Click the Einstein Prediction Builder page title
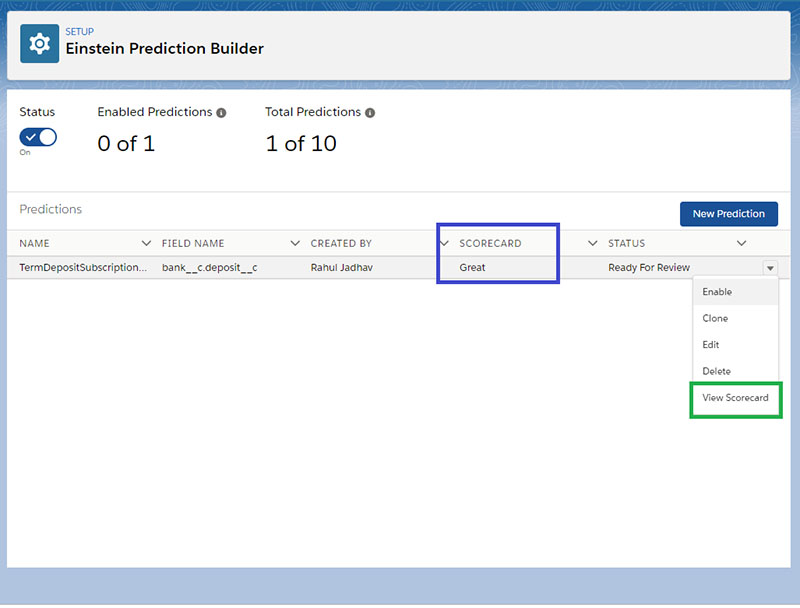This screenshot has width=800, height=608. click(164, 48)
